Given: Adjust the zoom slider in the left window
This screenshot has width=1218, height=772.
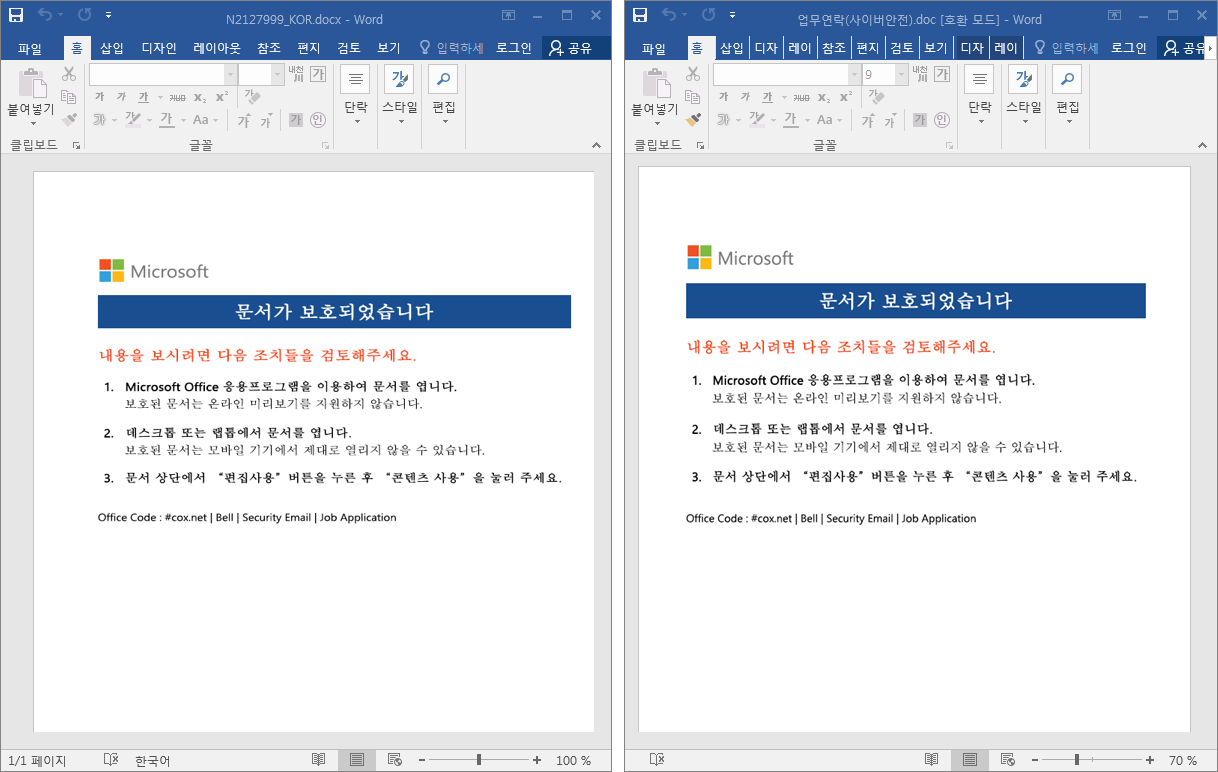Looking at the screenshot, I should [479, 760].
